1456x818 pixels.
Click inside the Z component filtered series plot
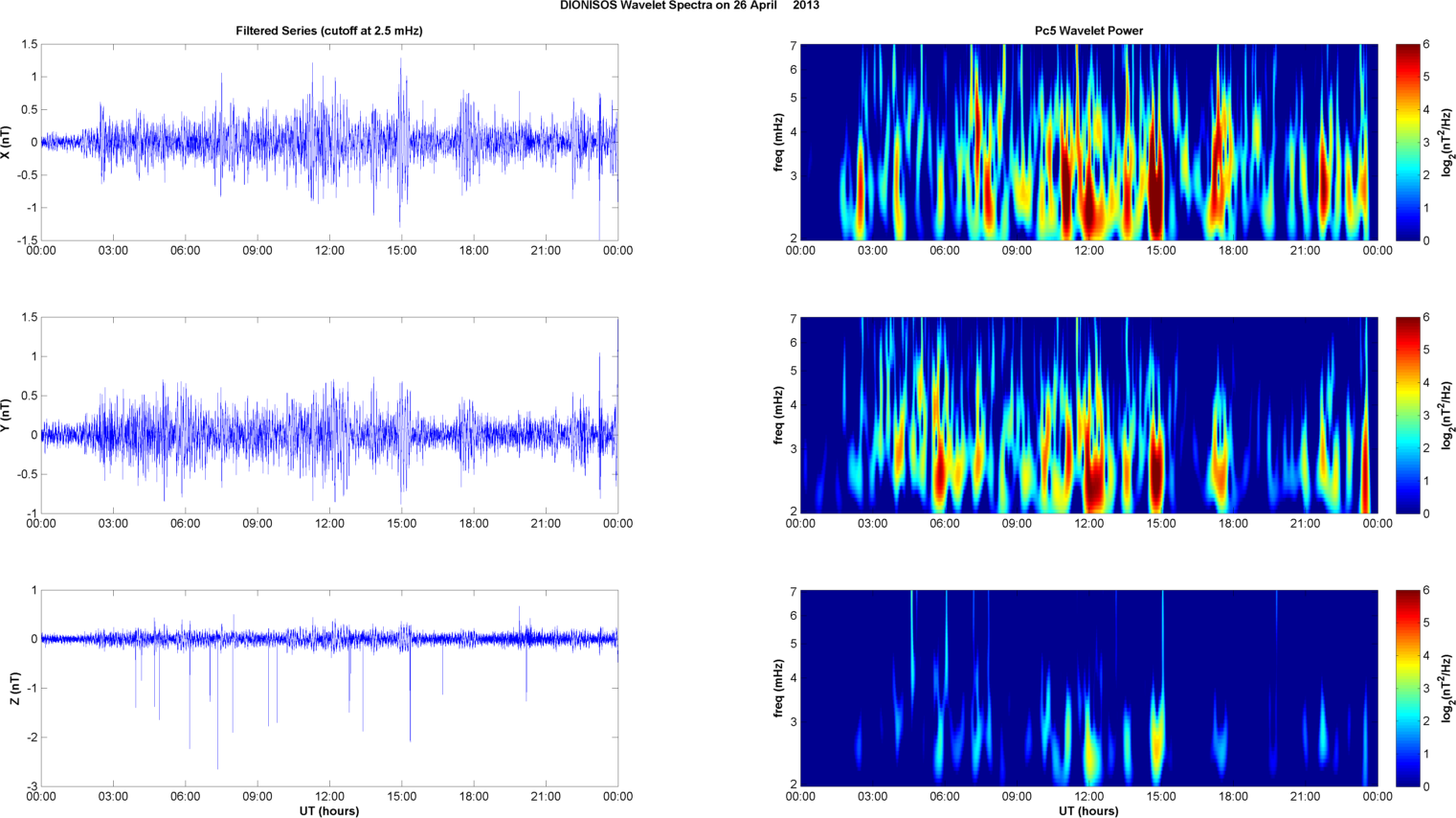pos(329,688)
